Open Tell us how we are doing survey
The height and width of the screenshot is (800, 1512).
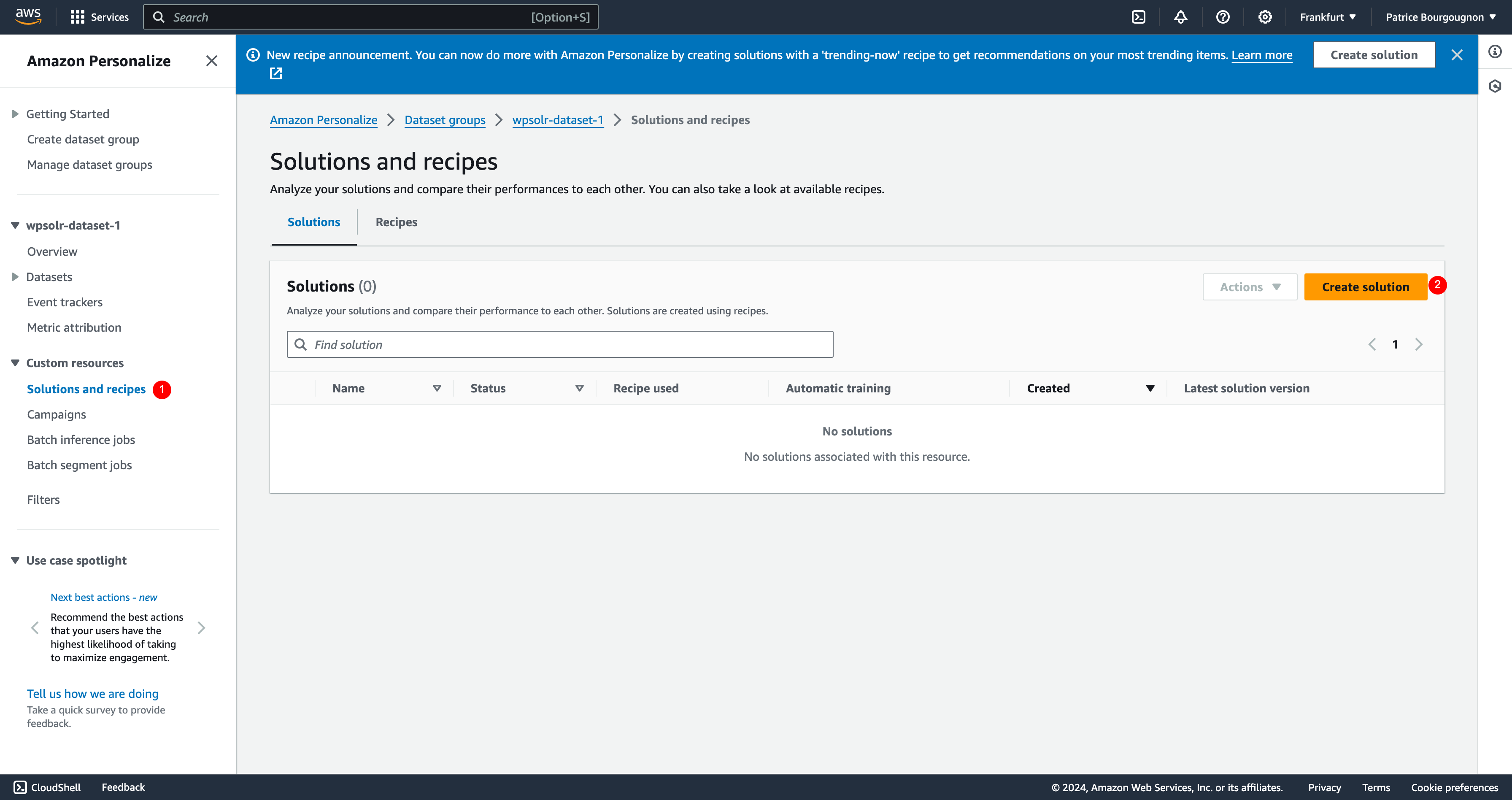[93, 694]
